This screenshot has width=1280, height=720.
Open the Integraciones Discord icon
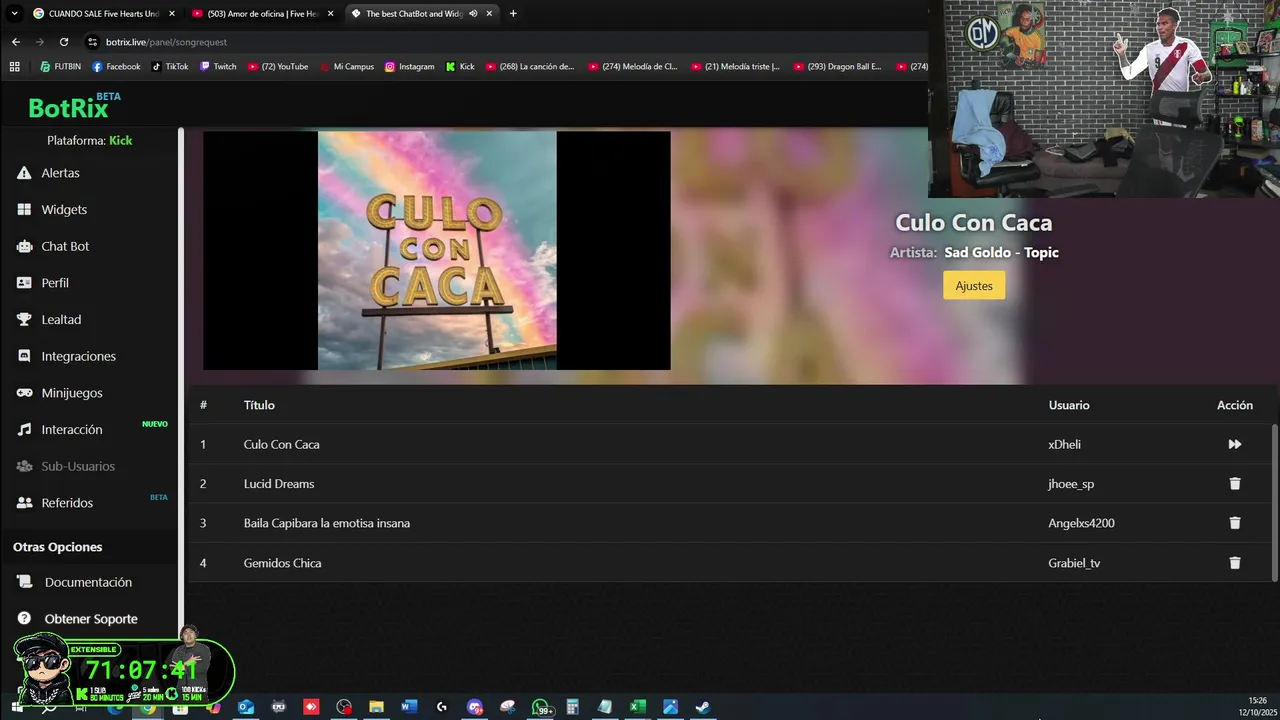(x=24, y=356)
